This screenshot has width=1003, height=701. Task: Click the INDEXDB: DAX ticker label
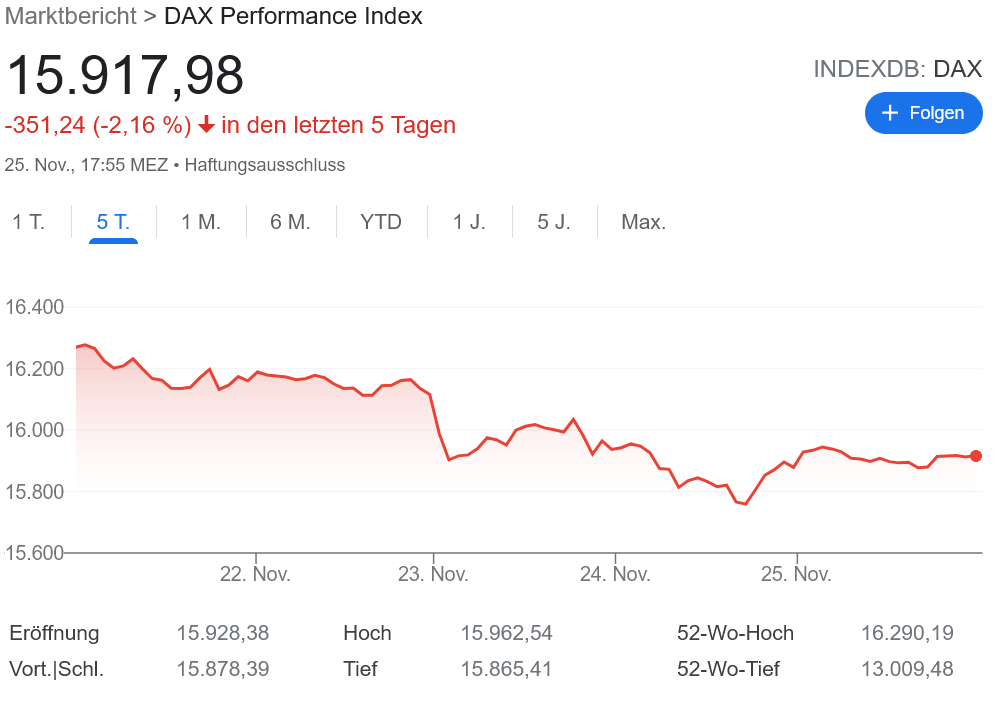898,69
